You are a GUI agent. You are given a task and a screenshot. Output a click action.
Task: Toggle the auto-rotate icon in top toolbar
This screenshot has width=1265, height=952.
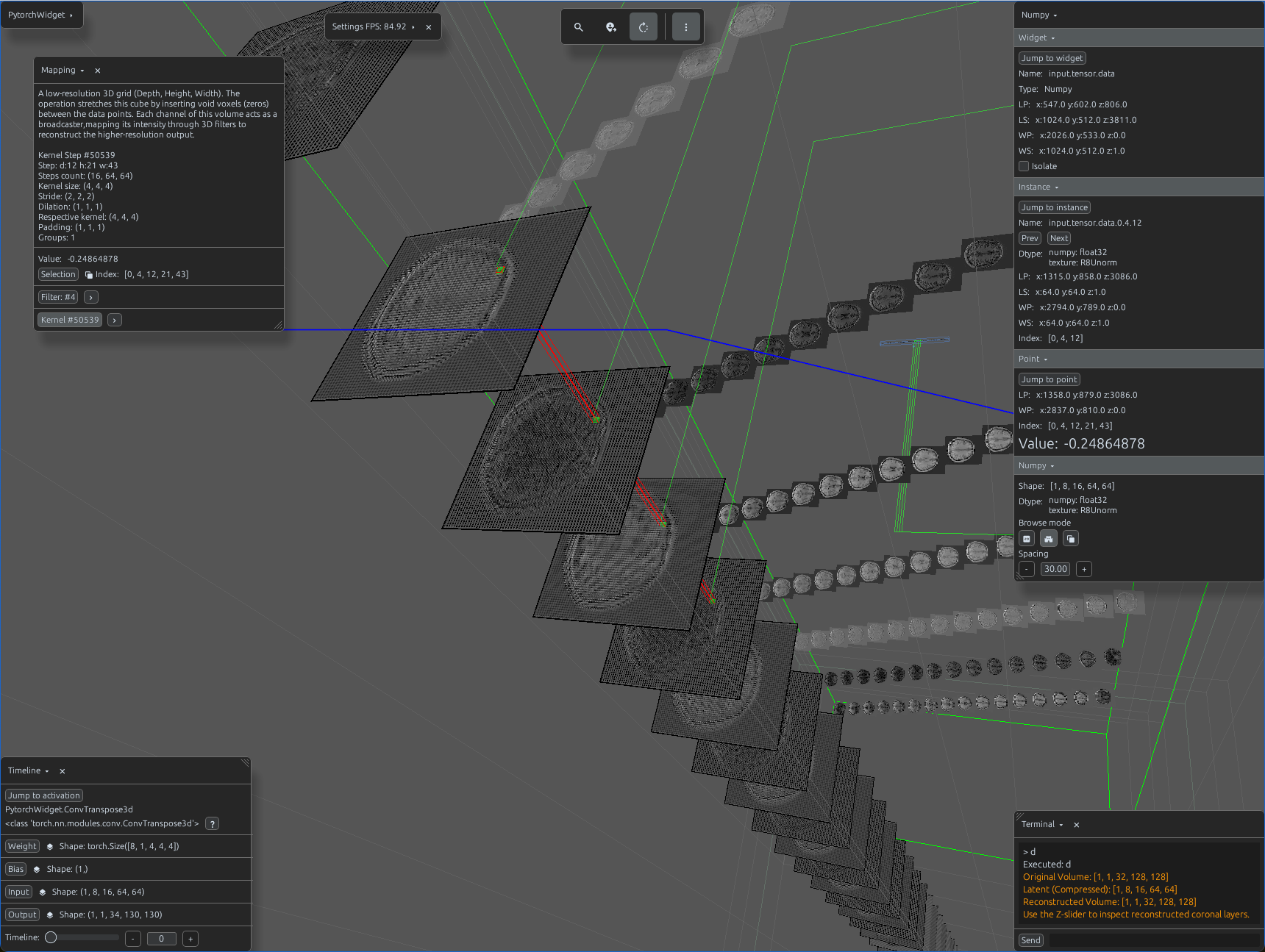644,27
